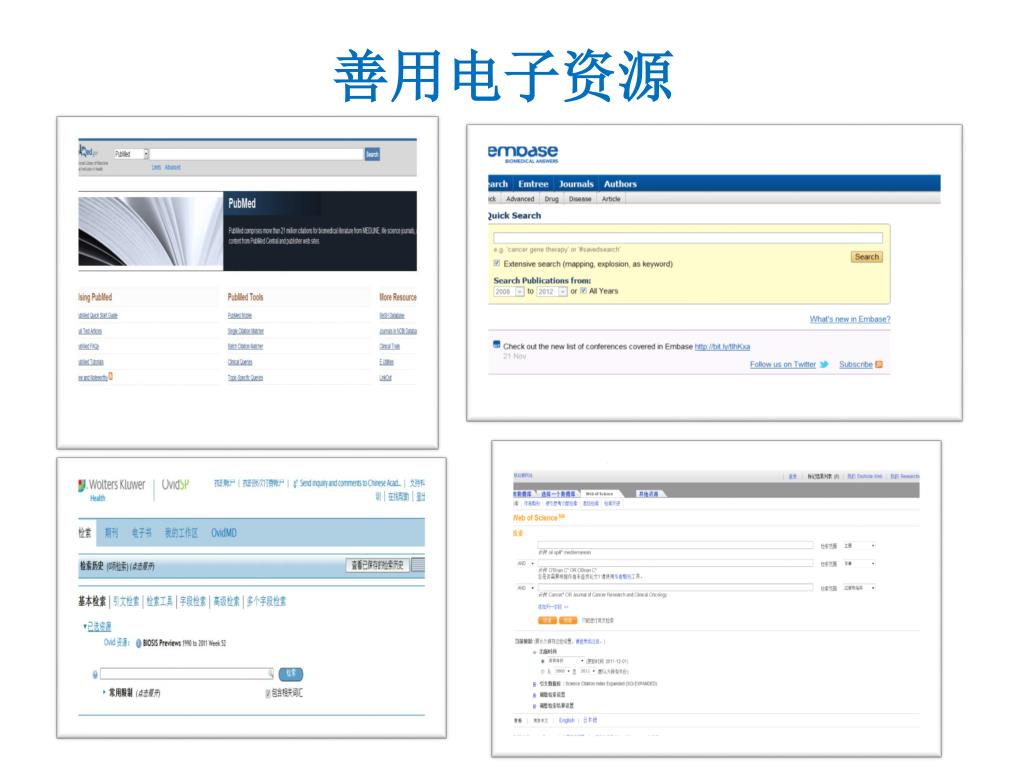
Task: Select the 电子书 tab in OvidSP
Action: tap(142, 533)
